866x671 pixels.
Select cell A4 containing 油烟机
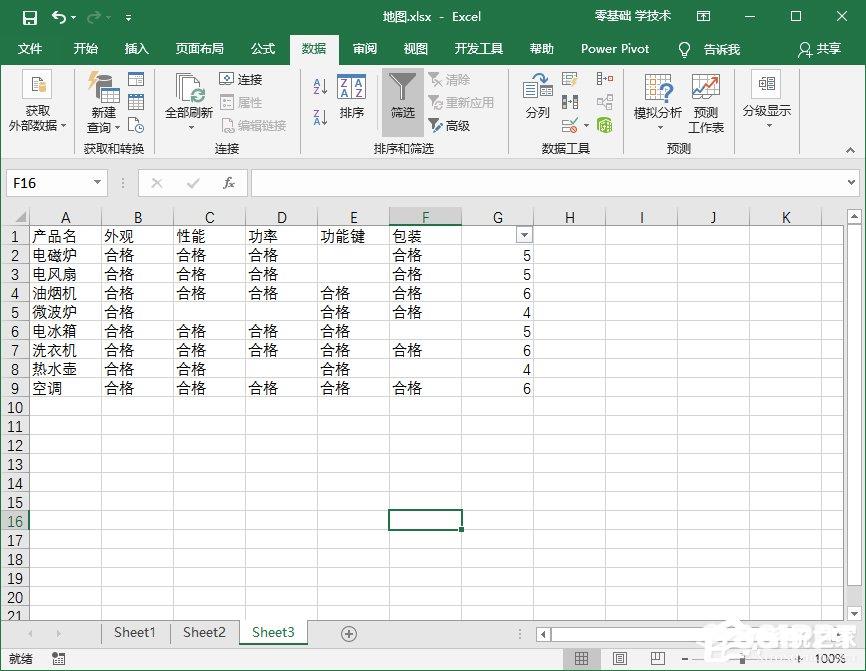click(x=65, y=293)
